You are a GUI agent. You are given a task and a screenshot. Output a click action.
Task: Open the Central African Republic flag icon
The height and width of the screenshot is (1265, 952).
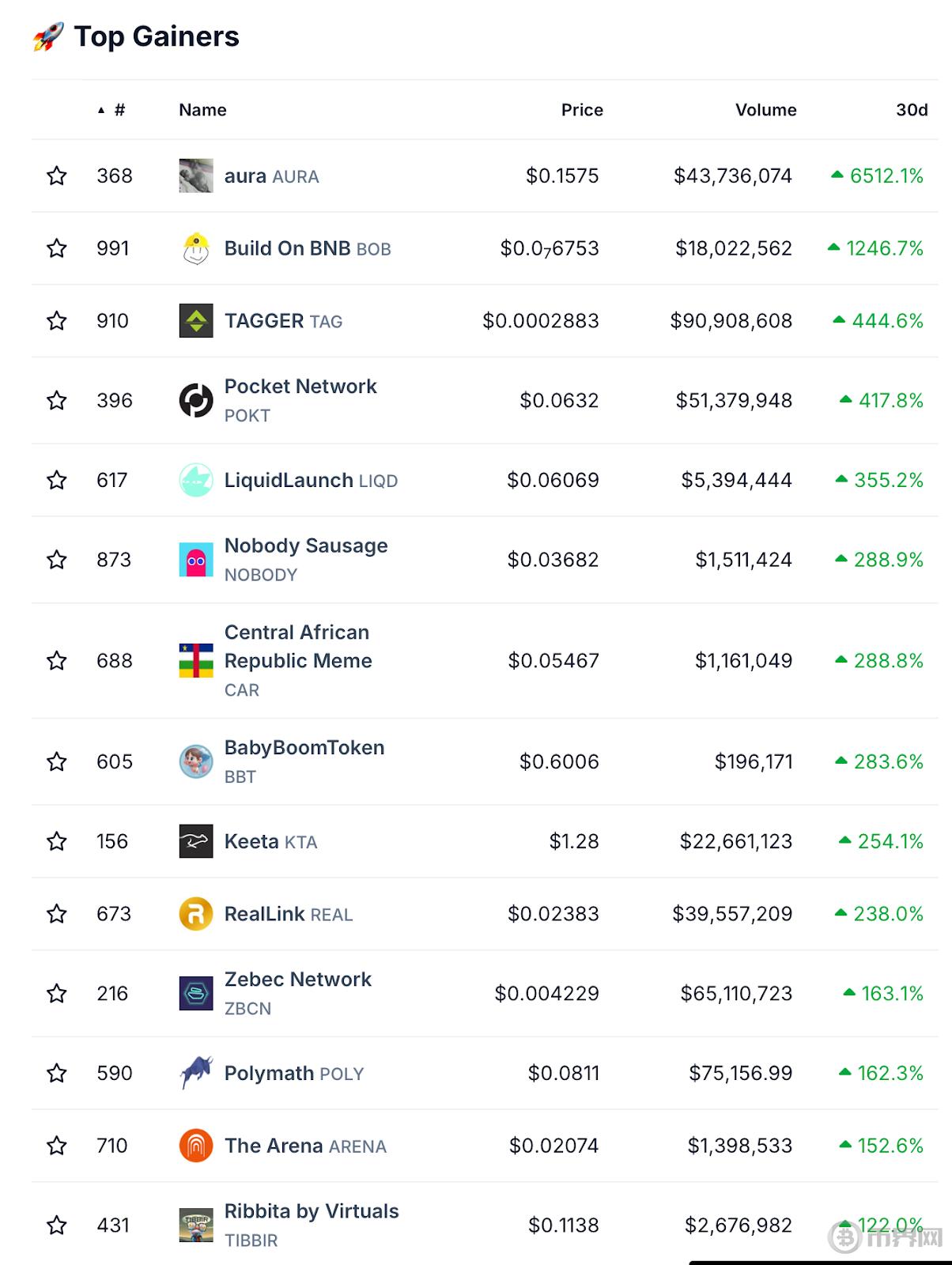coord(196,661)
